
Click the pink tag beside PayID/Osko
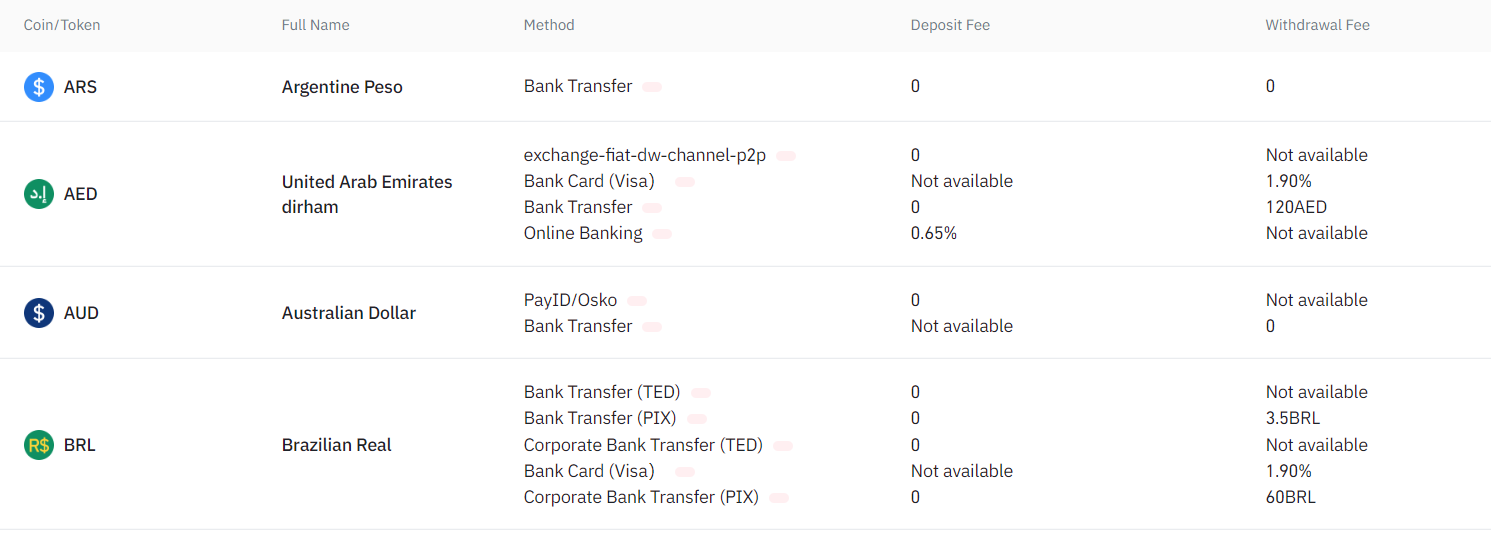637,301
